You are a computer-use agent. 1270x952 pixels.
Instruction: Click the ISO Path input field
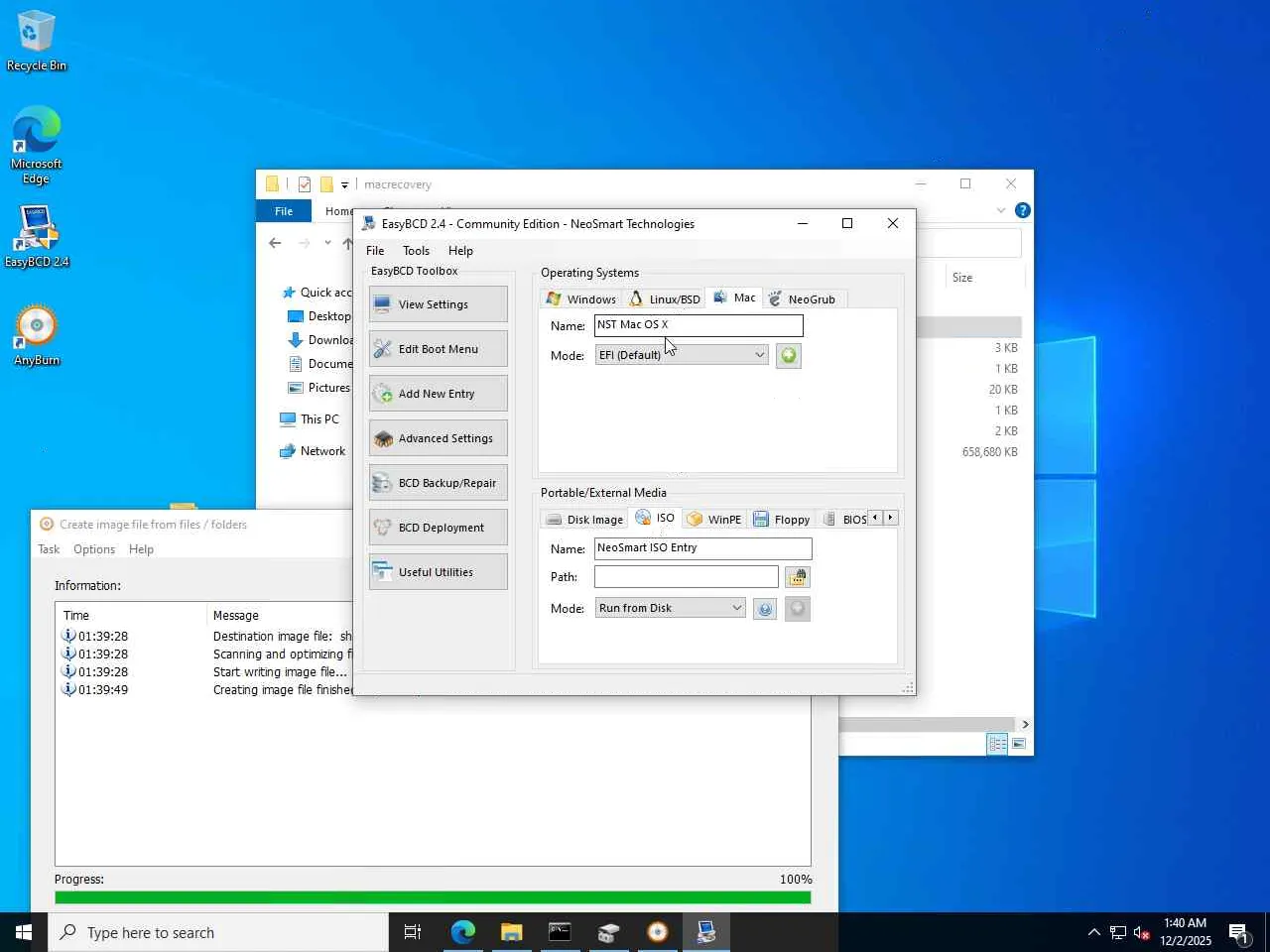click(x=686, y=577)
